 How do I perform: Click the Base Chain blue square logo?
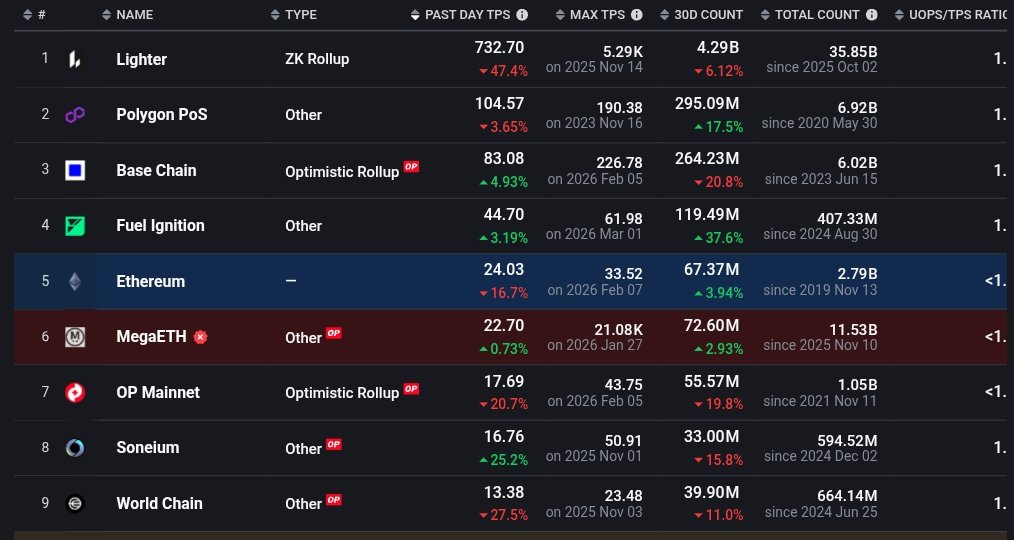pyautogui.click(x=75, y=170)
